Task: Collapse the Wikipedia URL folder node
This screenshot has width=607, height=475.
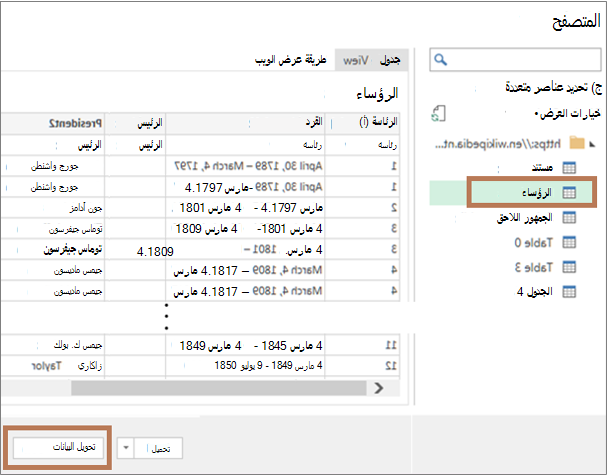Action: (592, 144)
